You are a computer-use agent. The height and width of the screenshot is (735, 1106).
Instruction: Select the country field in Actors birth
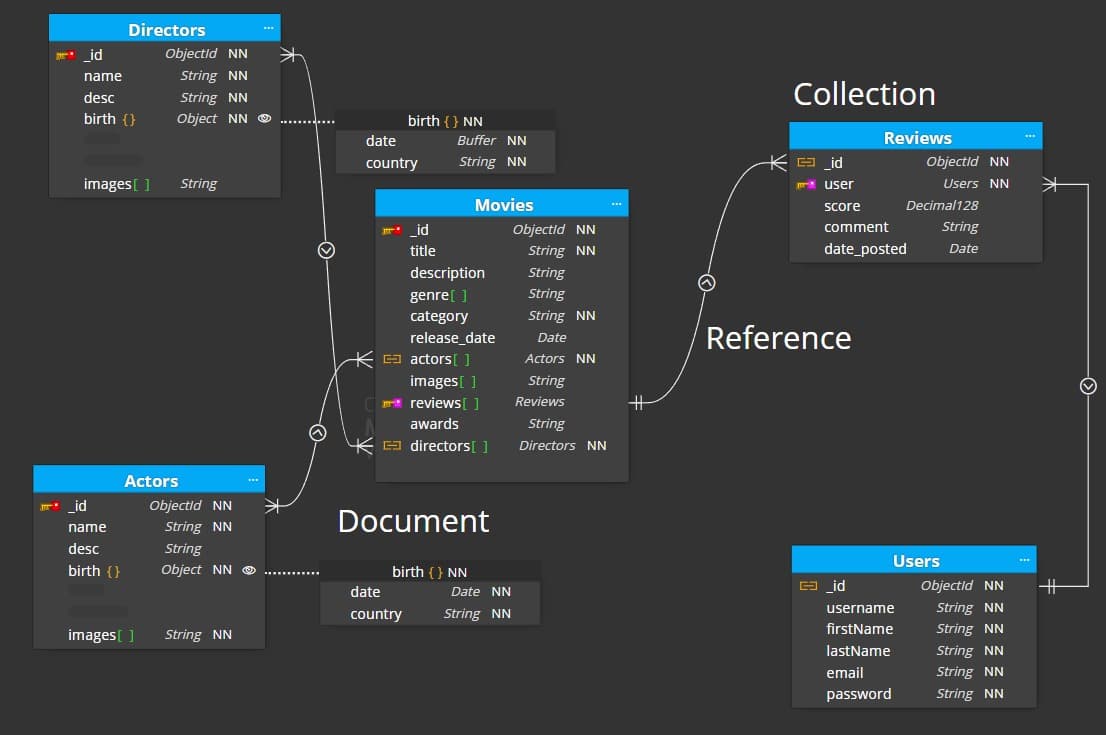tap(430, 614)
